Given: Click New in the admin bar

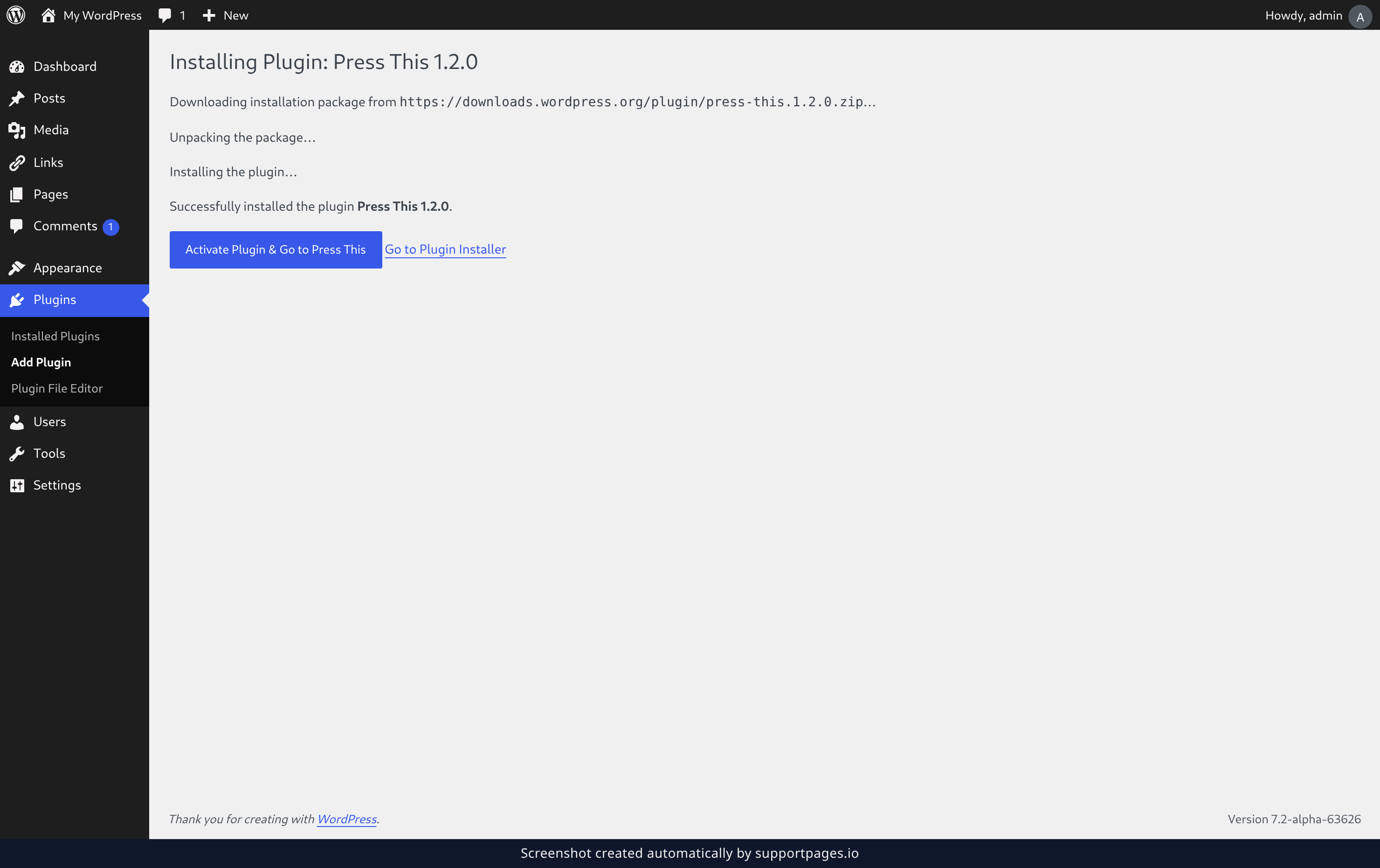Looking at the screenshot, I should coord(236,15).
